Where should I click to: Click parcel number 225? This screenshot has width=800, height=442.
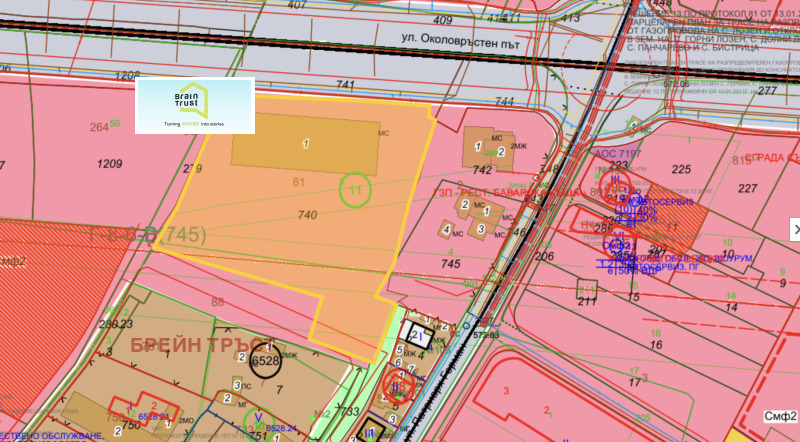tap(682, 169)
